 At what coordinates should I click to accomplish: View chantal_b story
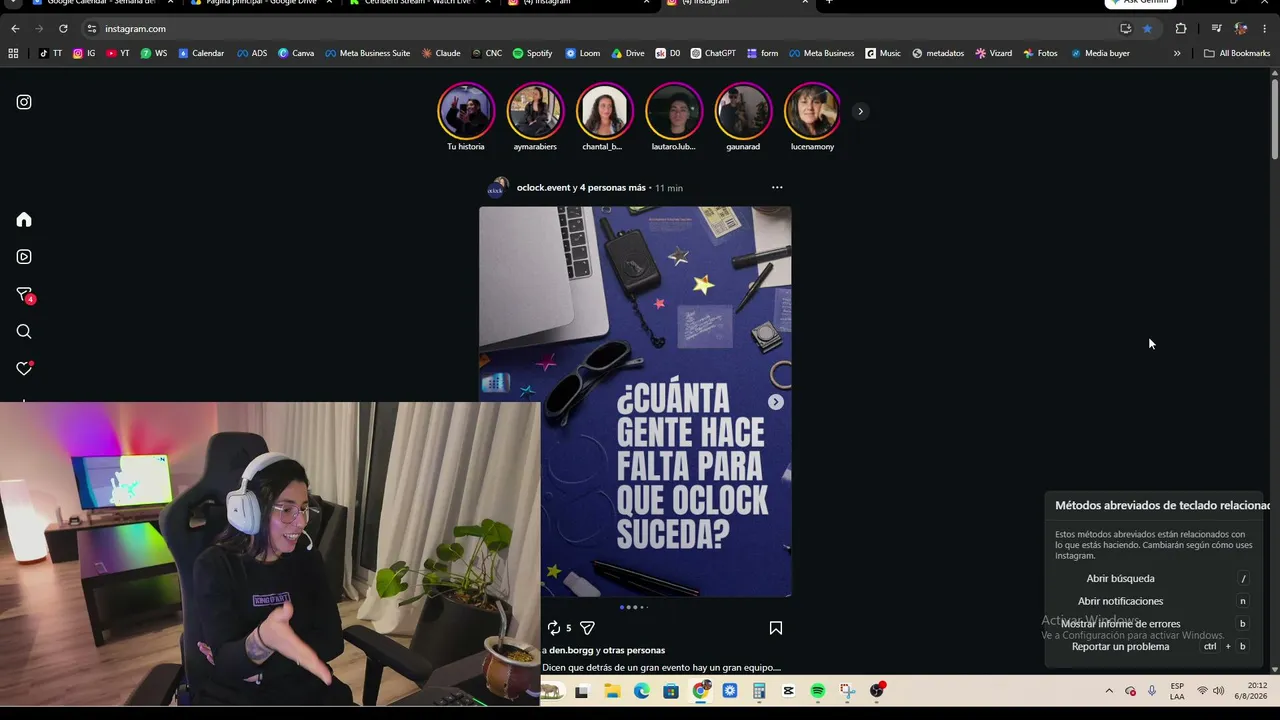tap(604, 111)
